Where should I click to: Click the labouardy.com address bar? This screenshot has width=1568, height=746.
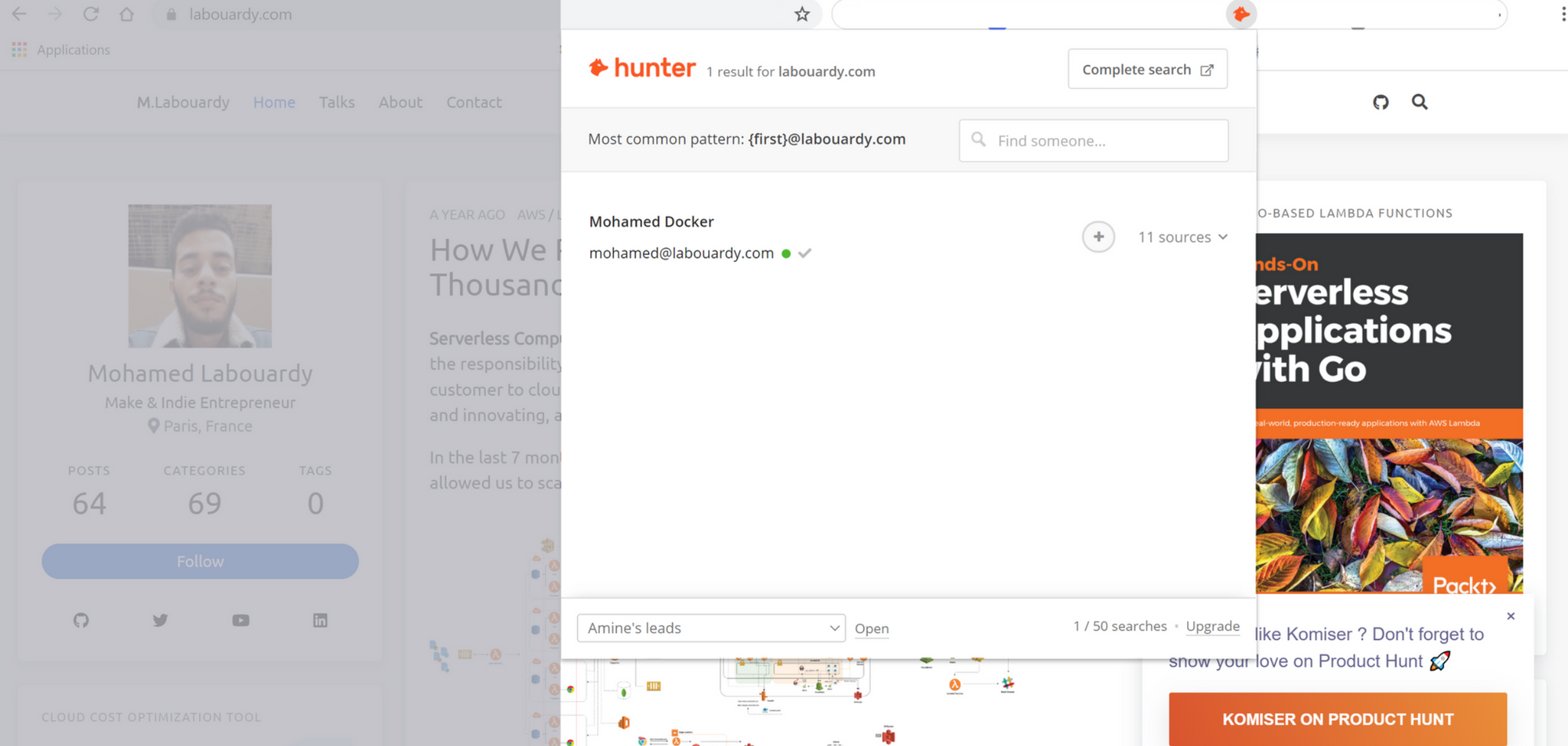point(241,14)
